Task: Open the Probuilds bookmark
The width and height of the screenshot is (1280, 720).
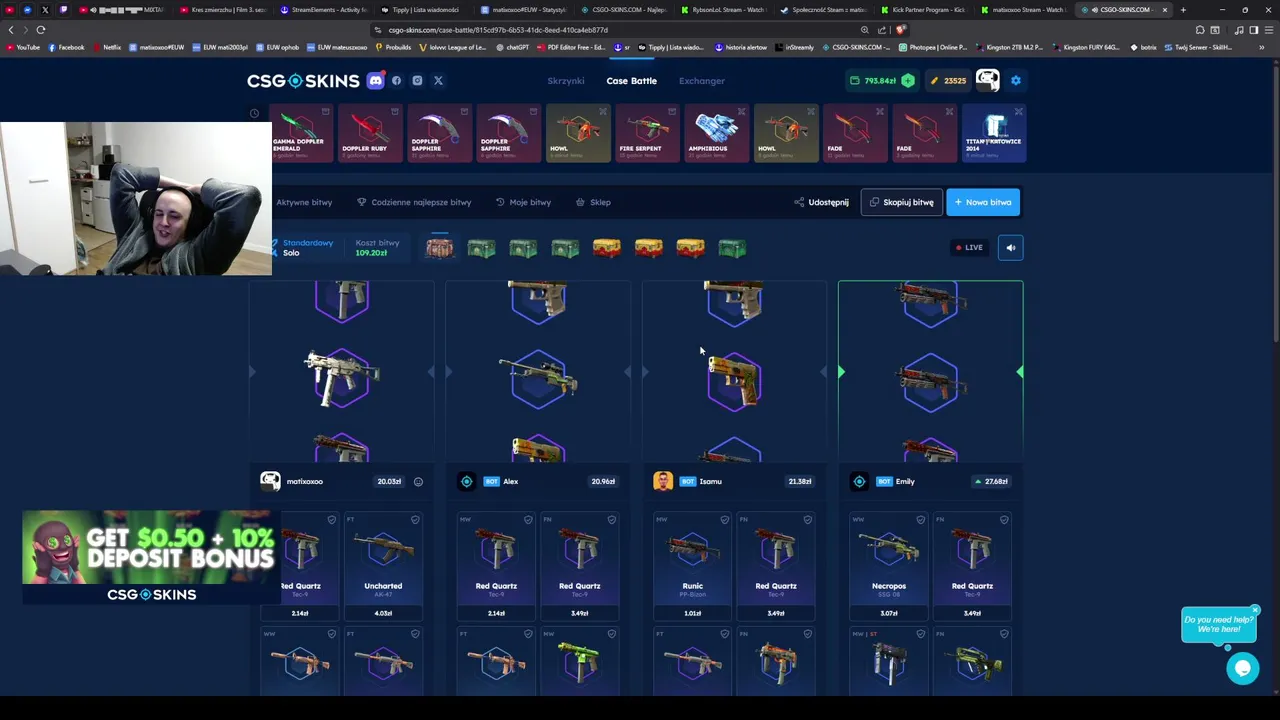Action: tap(393, 47)
